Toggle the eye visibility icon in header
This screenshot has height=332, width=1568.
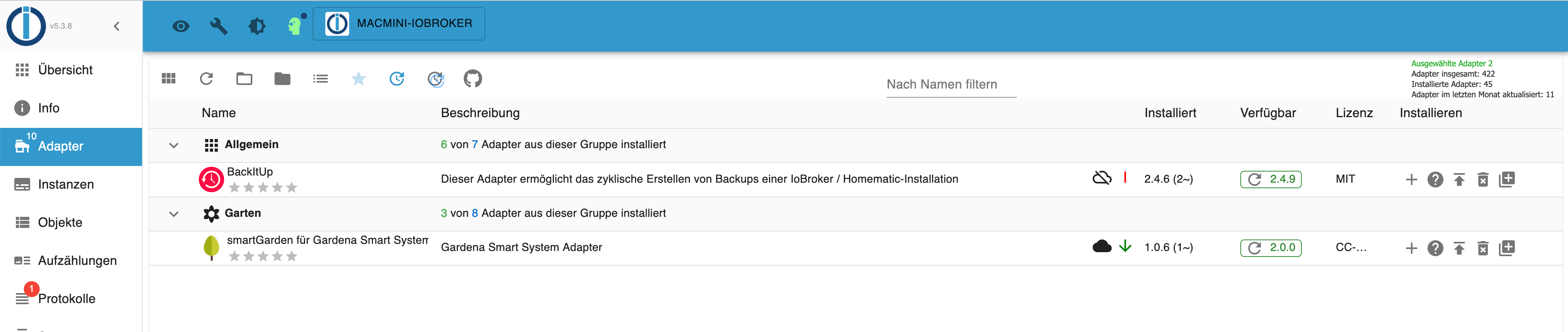click(181, 25)
